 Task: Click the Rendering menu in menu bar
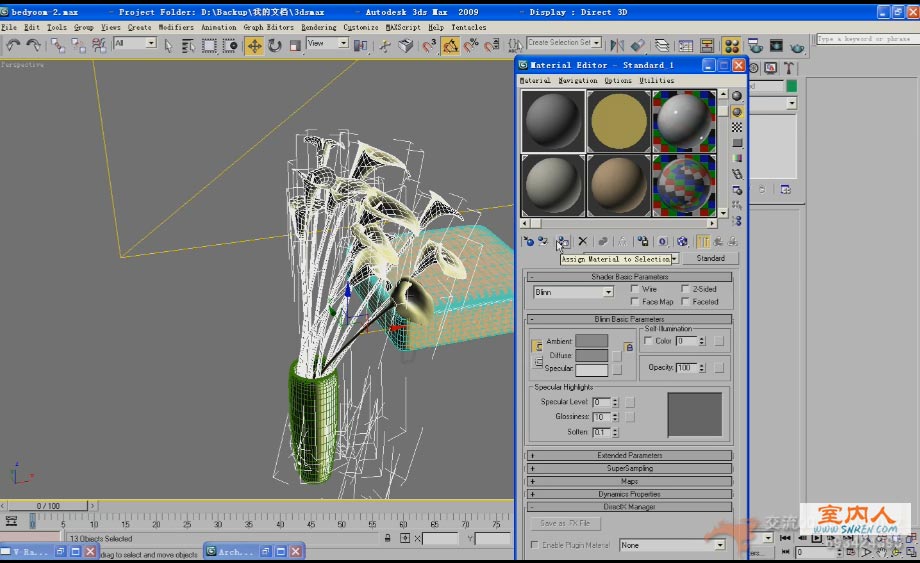[x=319, y=27]
